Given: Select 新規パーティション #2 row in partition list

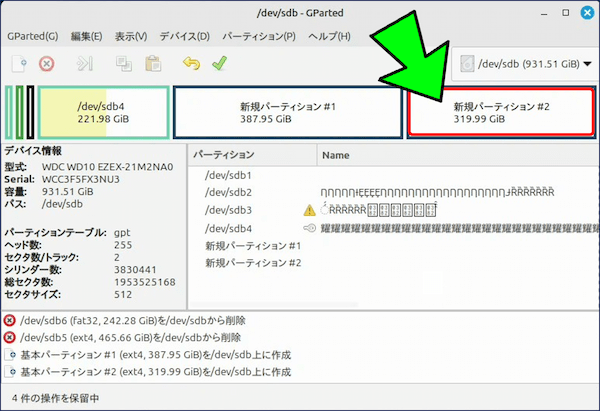Looking at the screenshot, I should [253, 263].
